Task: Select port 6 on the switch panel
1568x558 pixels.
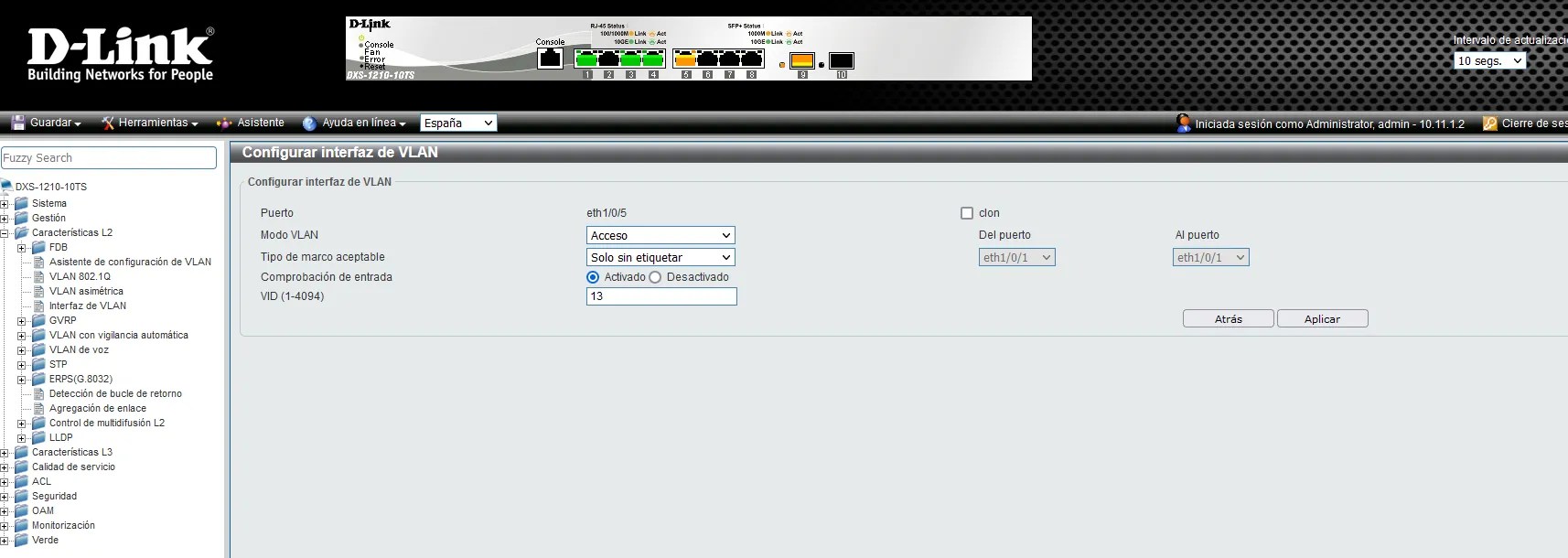Action: 707,59
